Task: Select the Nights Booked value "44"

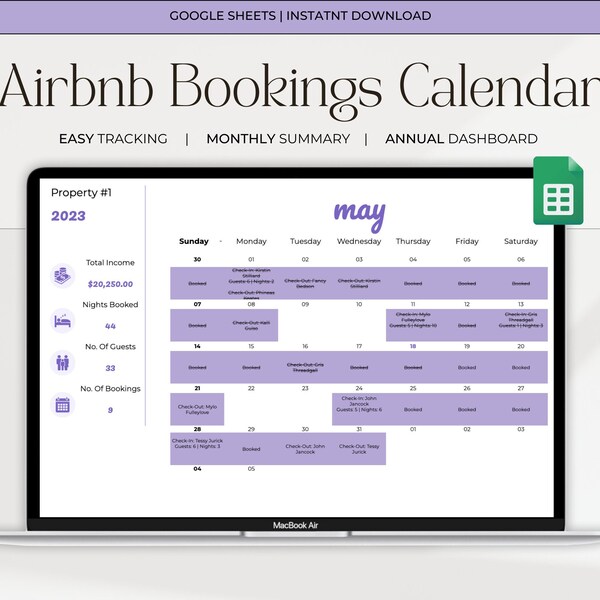Action: pyautogui.click(x=110, y=326)
